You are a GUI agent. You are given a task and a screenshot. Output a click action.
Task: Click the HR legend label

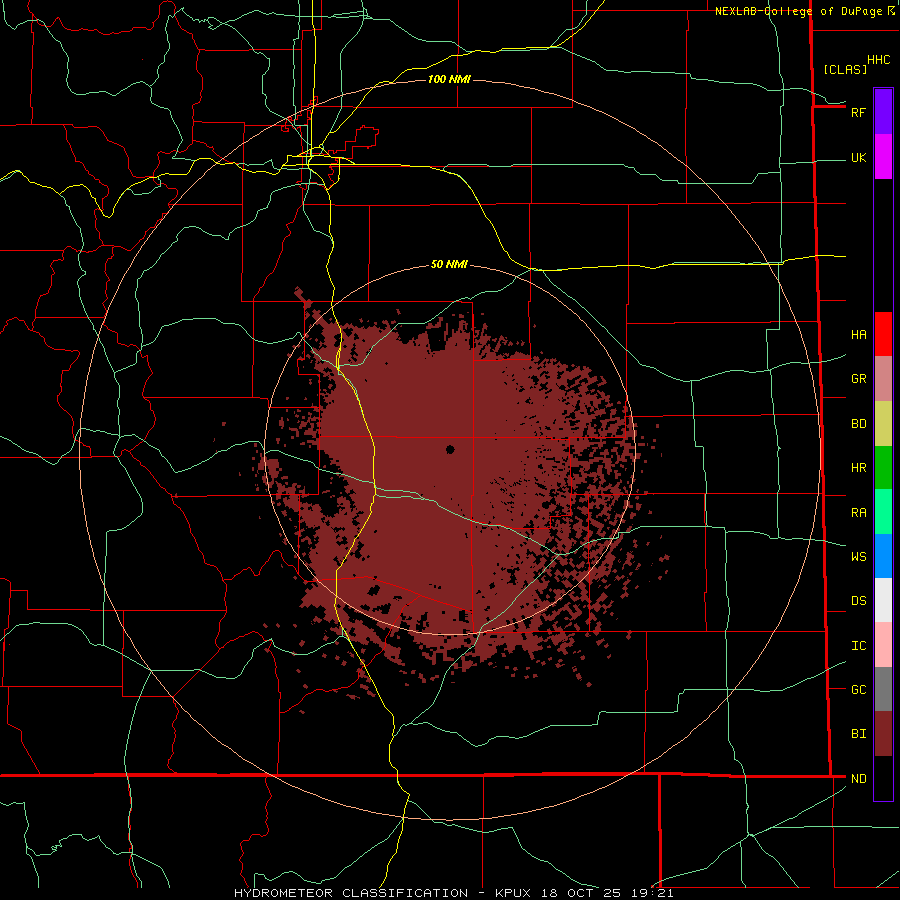coord(859,468)
